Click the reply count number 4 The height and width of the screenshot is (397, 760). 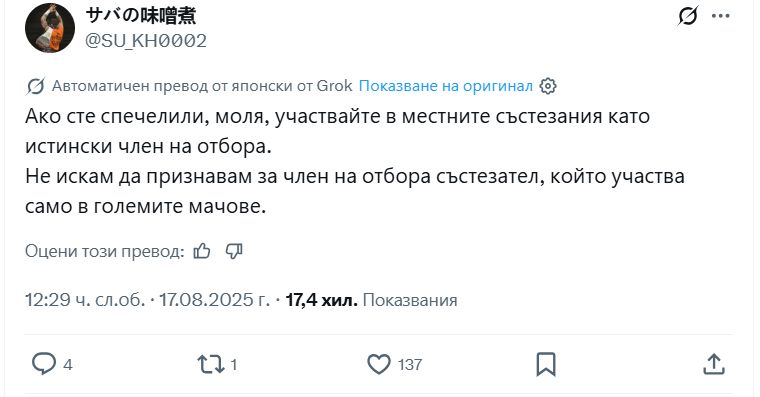point(68,365)
